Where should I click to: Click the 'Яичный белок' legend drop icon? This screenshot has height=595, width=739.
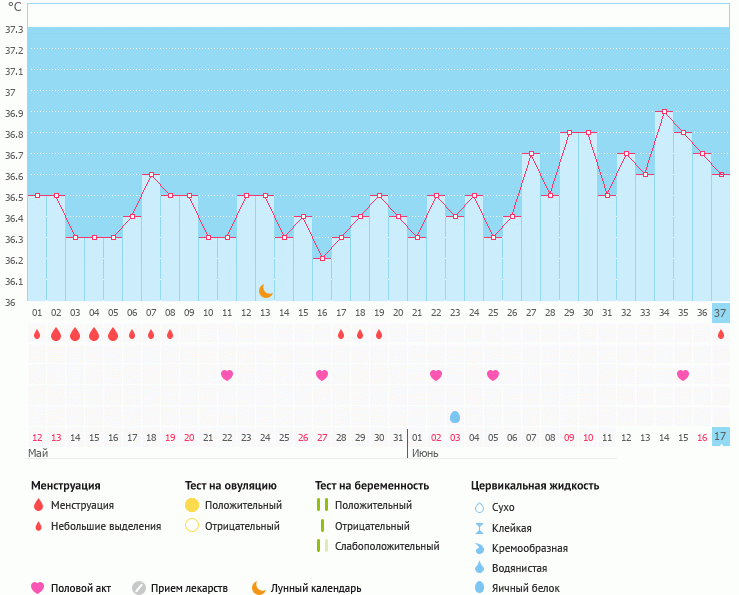point(479,588)
